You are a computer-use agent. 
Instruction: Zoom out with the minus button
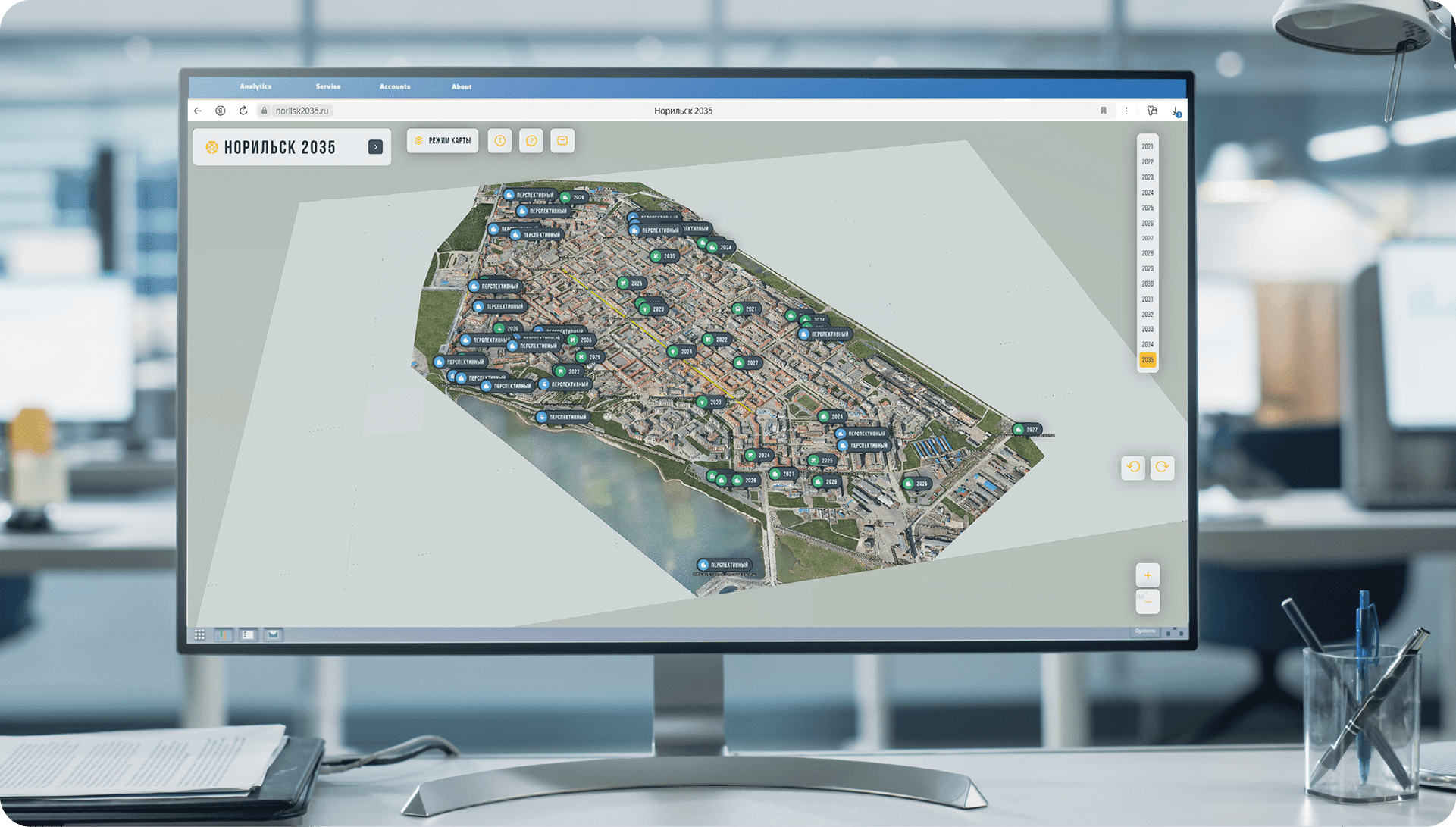1148,602
